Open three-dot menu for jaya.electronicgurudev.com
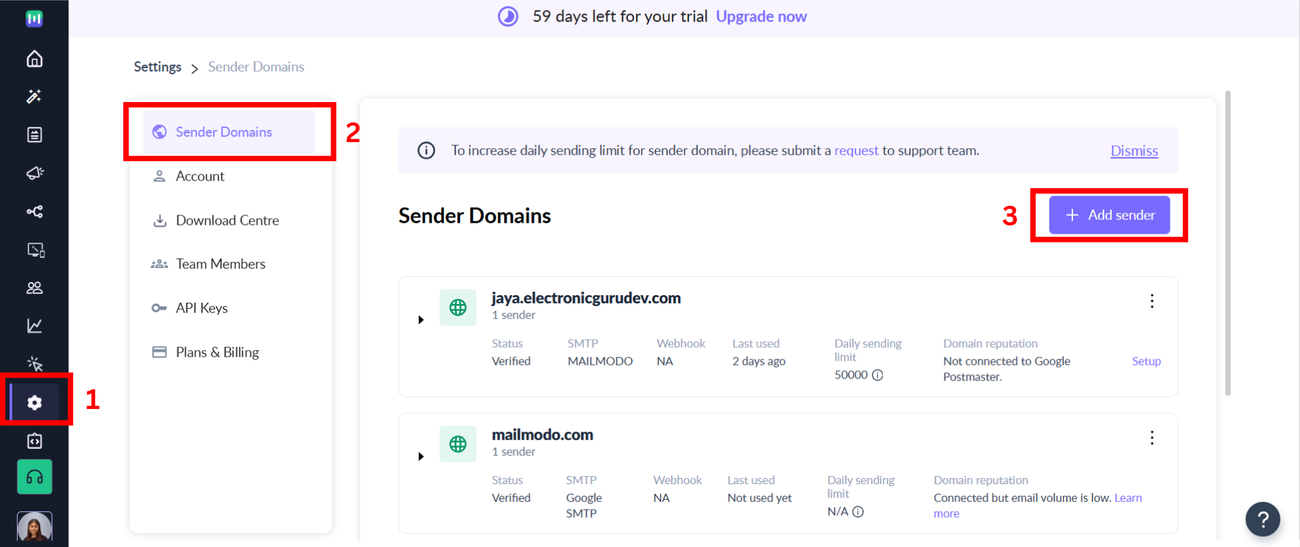1300x547 pixels. click(x=1152, y=301)
